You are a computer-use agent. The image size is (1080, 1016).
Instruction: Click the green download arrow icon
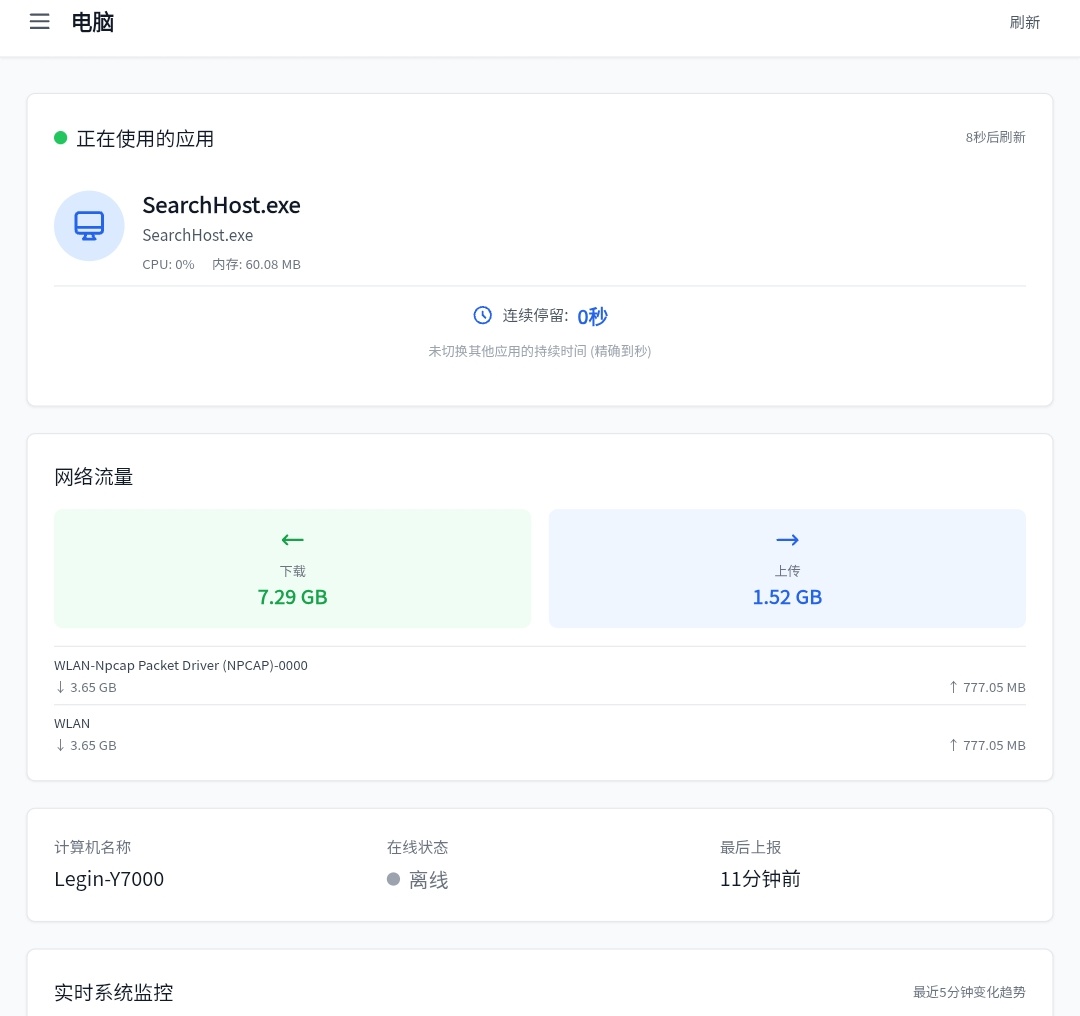pos(292,540)
